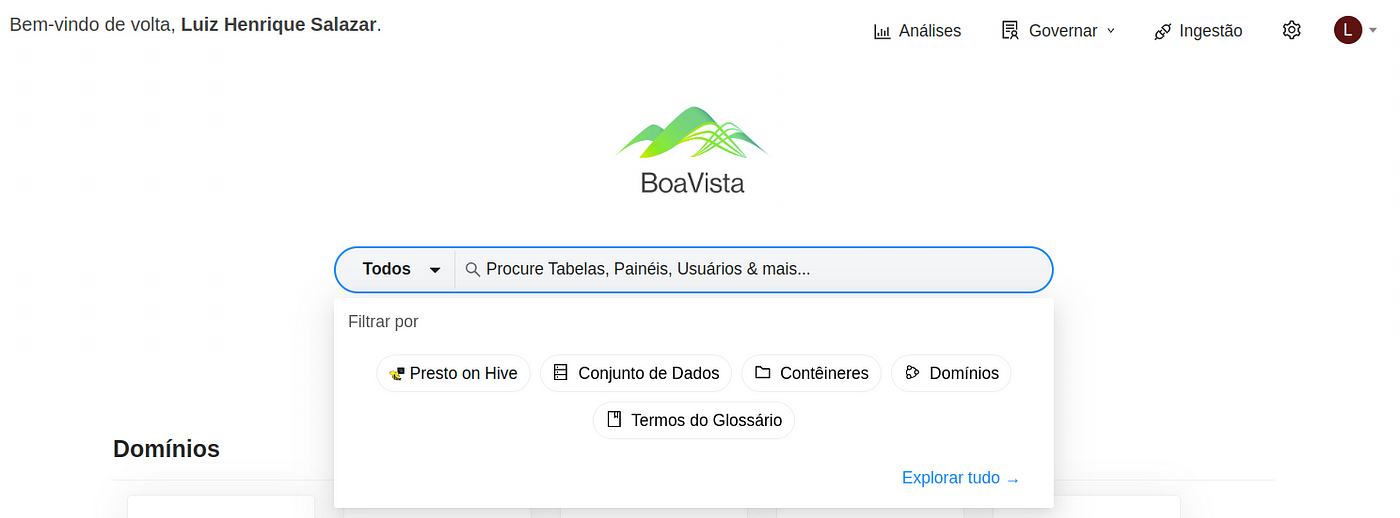Click the Presto on Hive bee icon
Screen dimensions: 1400x518
[x=397, y=373]
